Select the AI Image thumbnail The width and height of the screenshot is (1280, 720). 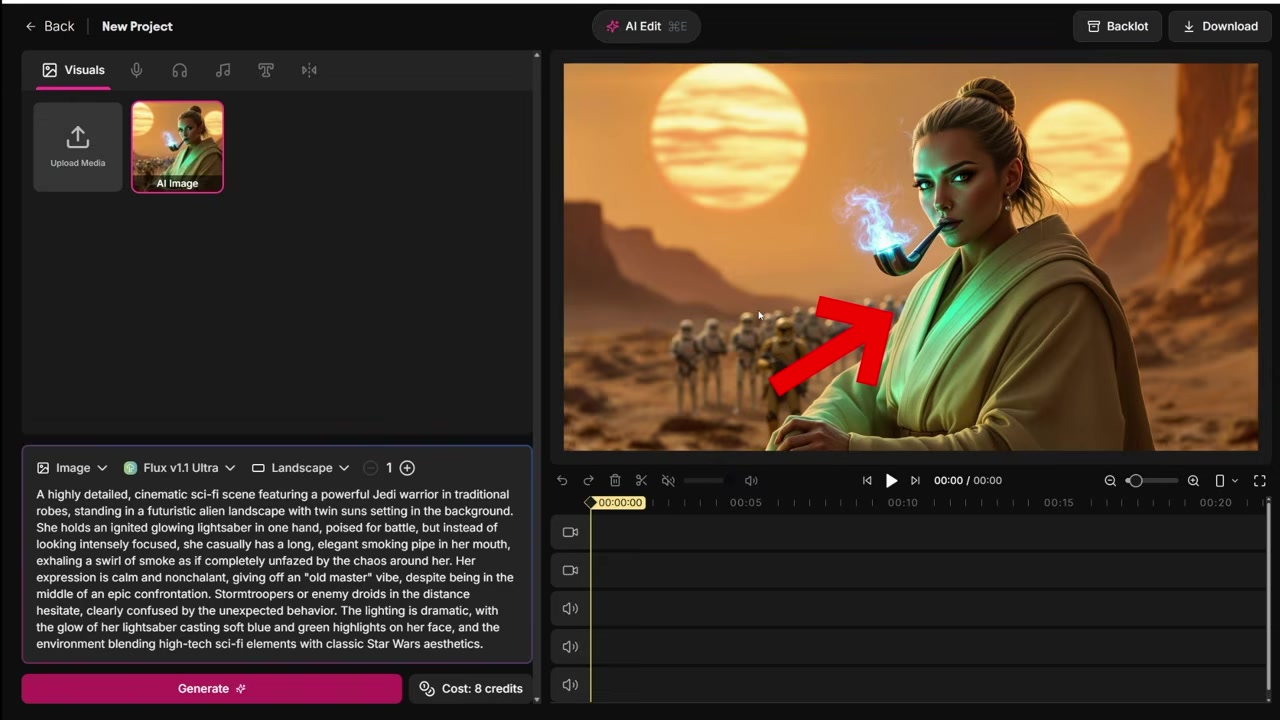coord(177,146)
